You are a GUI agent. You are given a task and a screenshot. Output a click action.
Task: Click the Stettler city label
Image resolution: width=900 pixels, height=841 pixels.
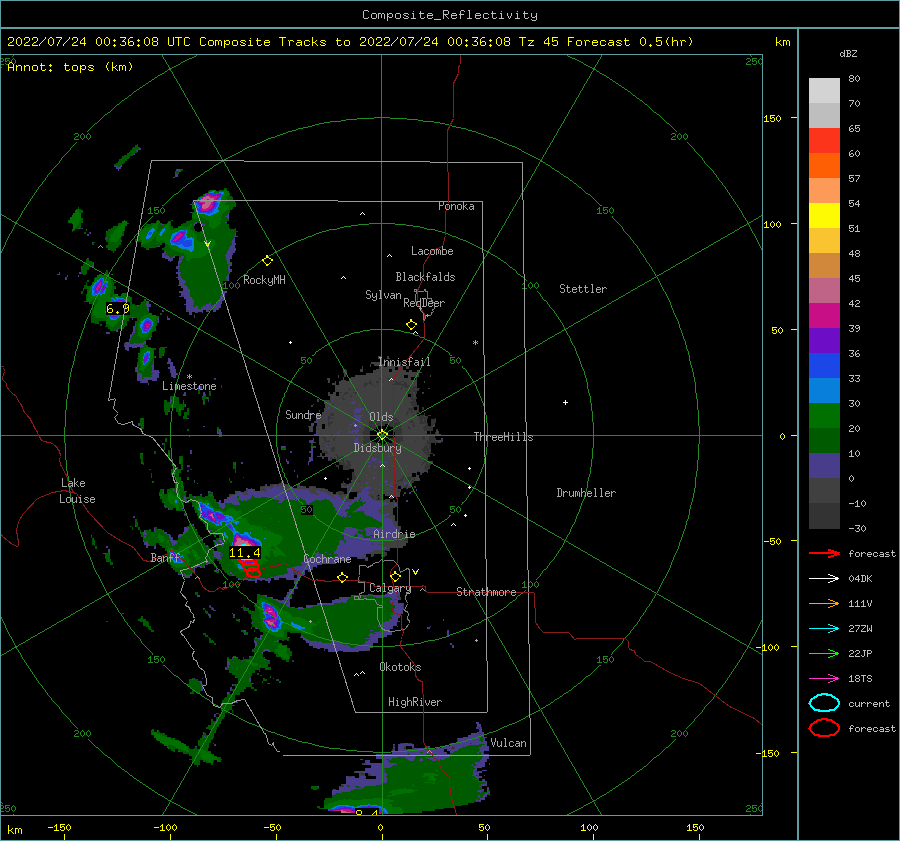[x=583, y=289]
